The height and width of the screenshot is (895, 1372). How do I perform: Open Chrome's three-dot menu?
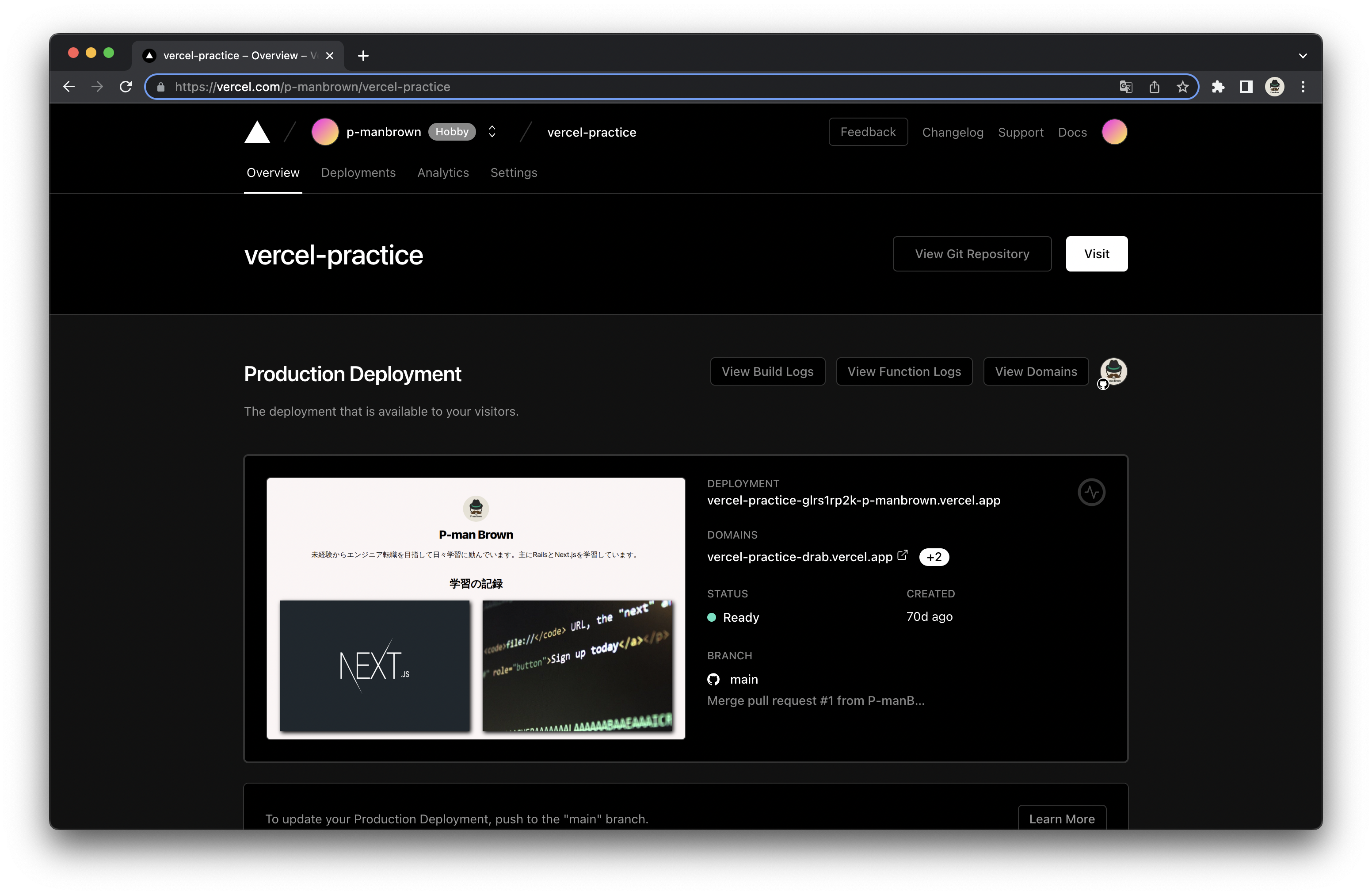(1303, 87)
